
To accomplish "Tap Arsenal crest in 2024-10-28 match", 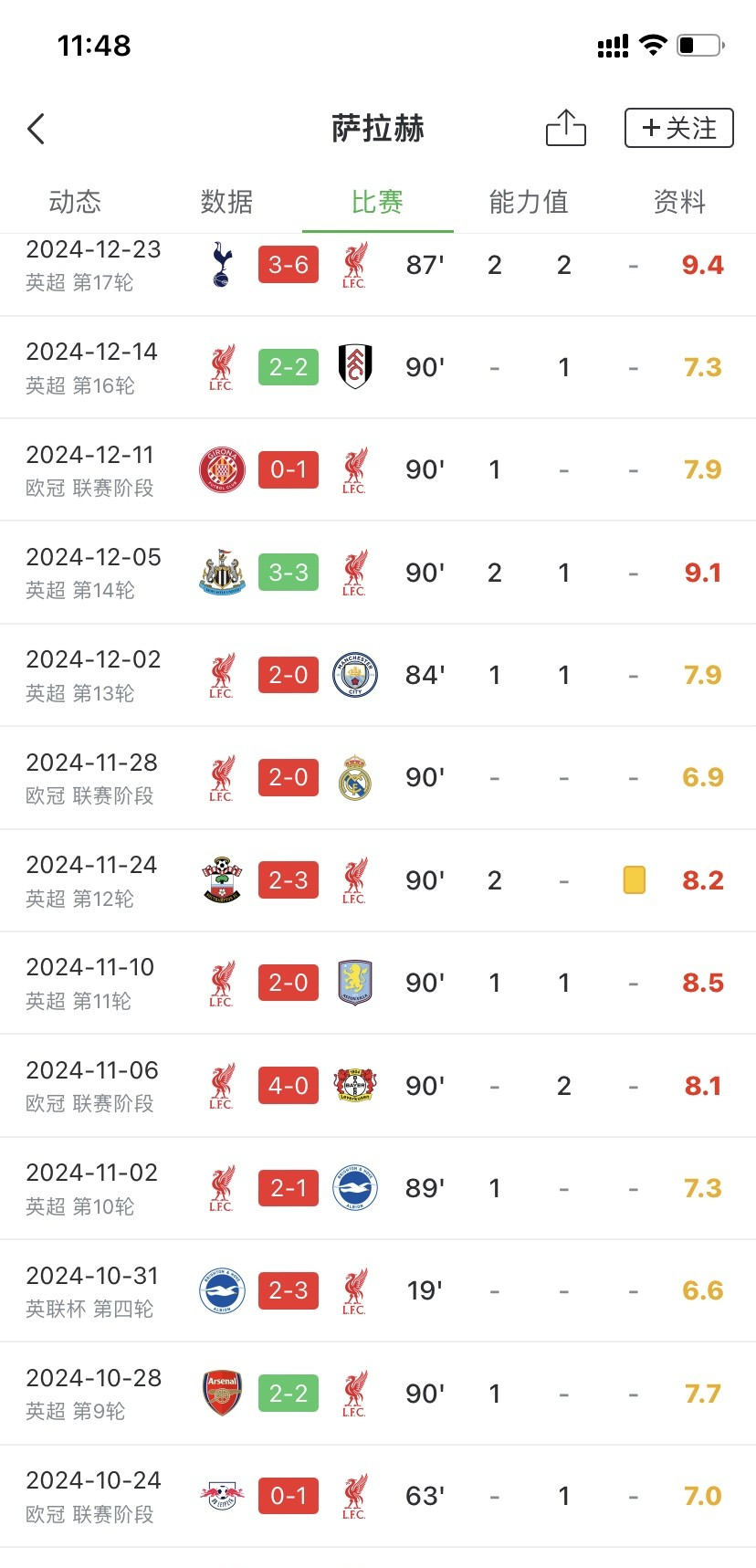I will tap(222, 1394).
